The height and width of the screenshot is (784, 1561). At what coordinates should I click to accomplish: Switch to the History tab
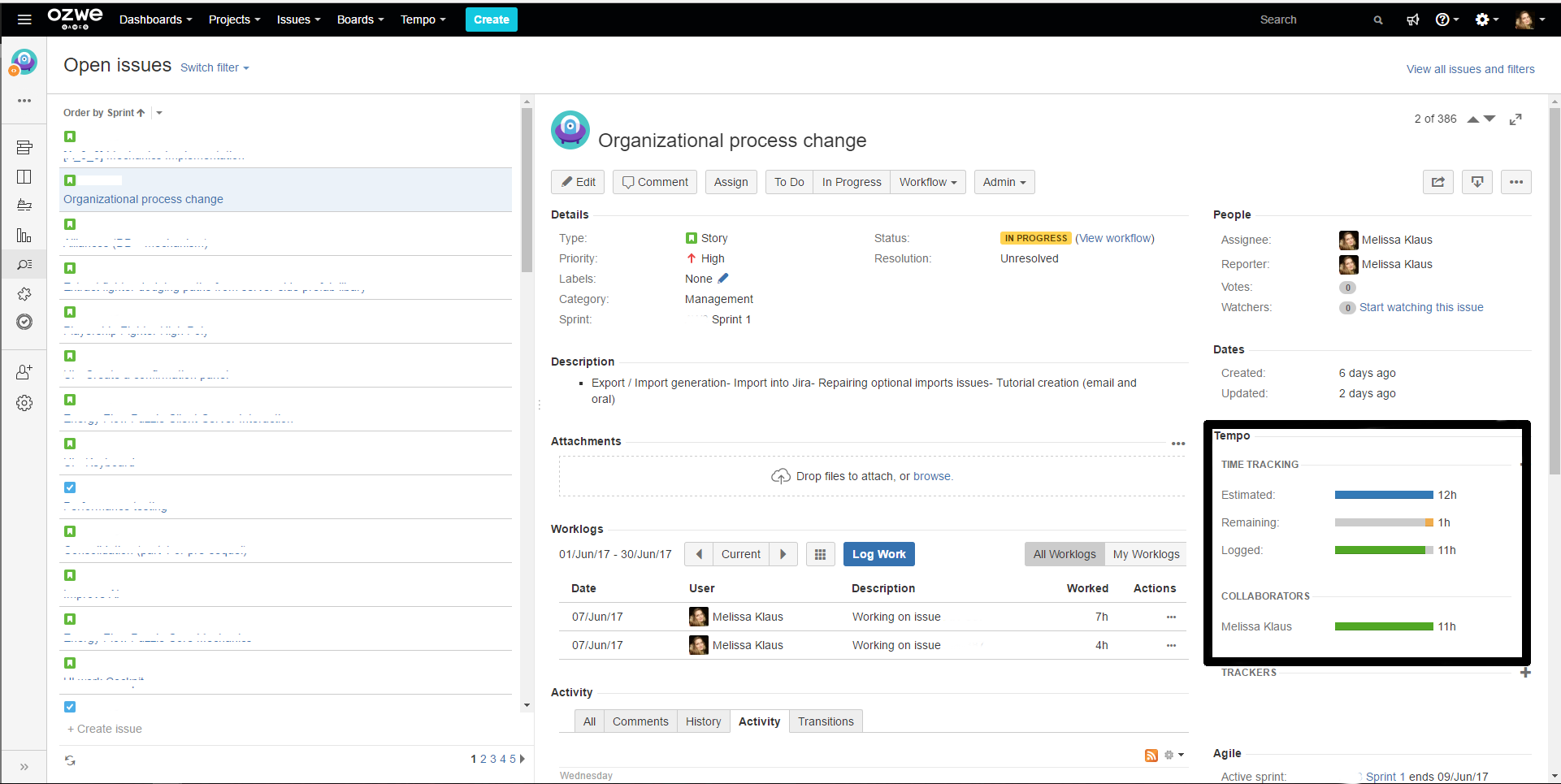(x=703, y=721)
